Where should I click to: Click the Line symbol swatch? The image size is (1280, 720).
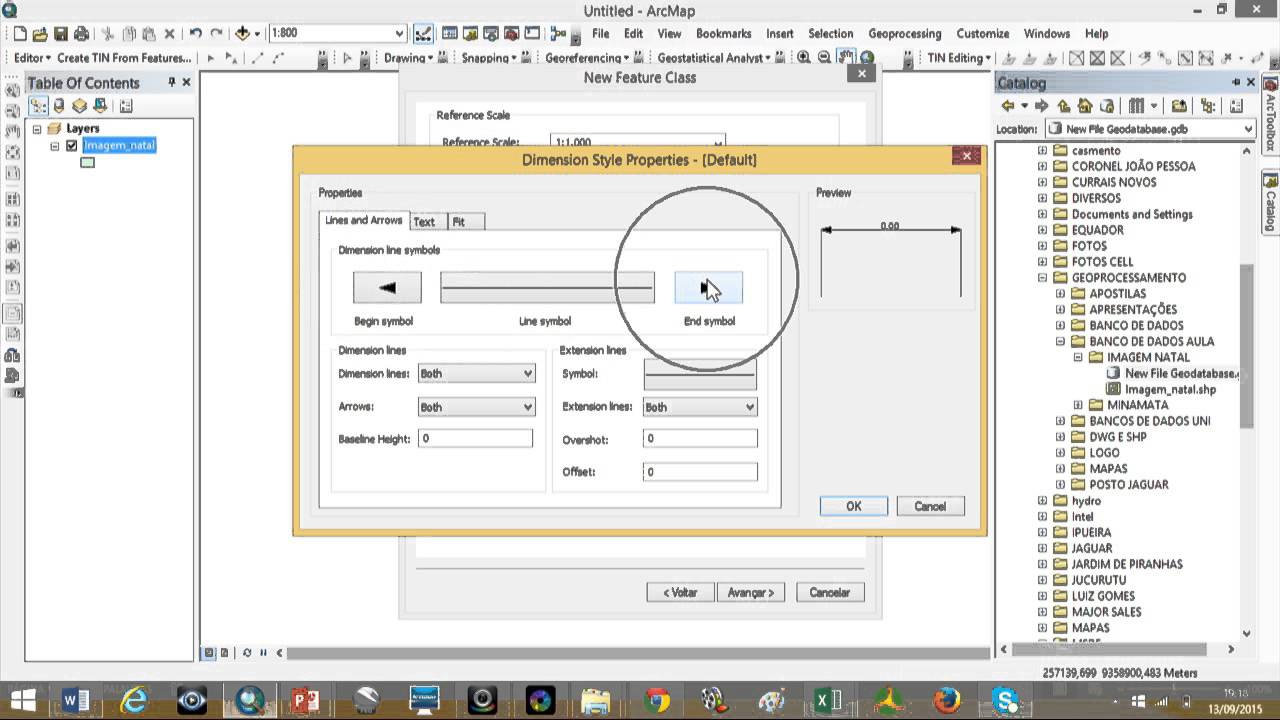click(x=547, y=288)
